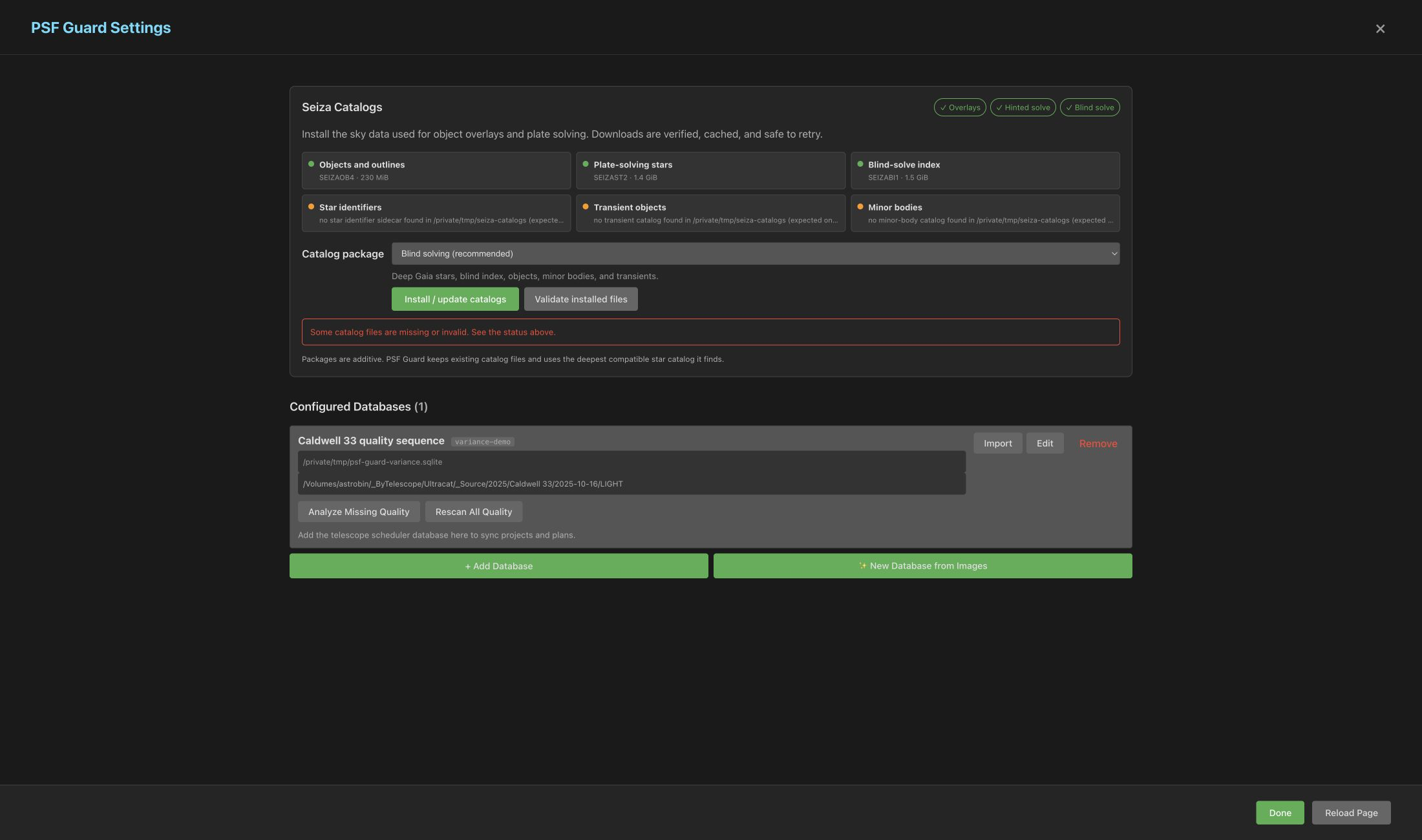Edit the Caldwell 33 quality sequence database

coord(1045,443)
